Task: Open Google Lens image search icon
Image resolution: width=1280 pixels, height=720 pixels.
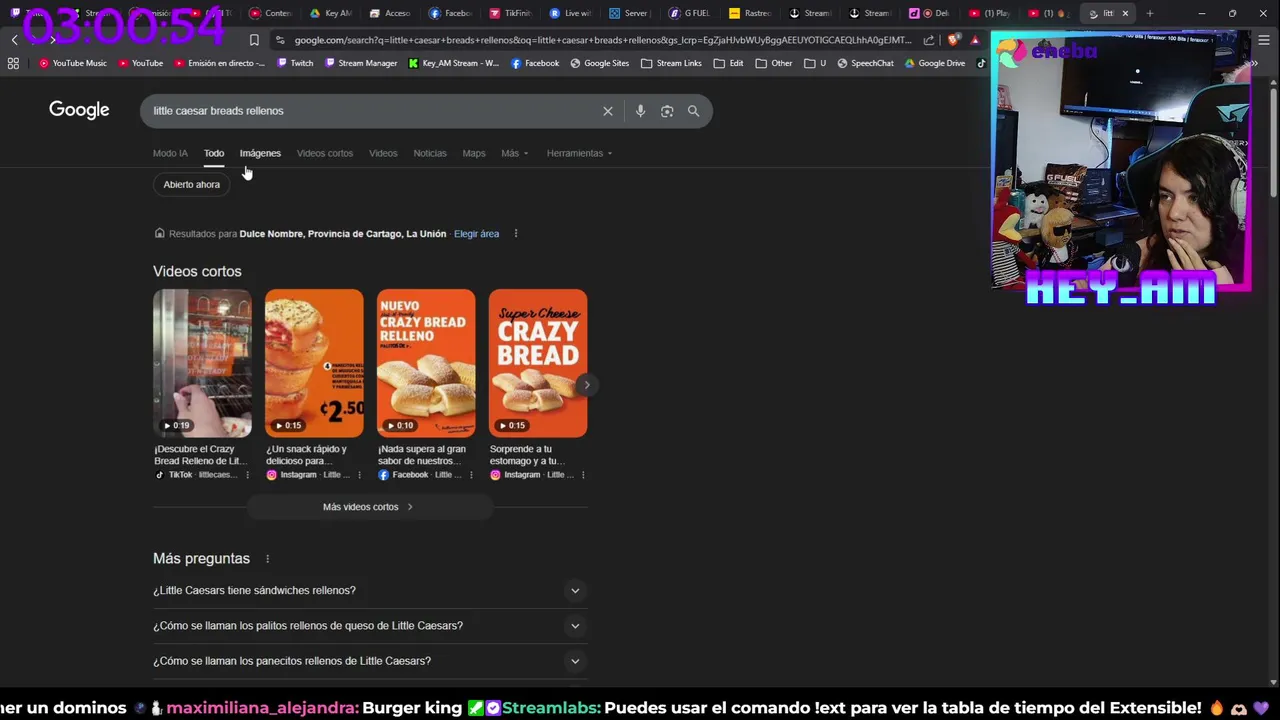Action: pyautogui.click(x=667, y=111)
